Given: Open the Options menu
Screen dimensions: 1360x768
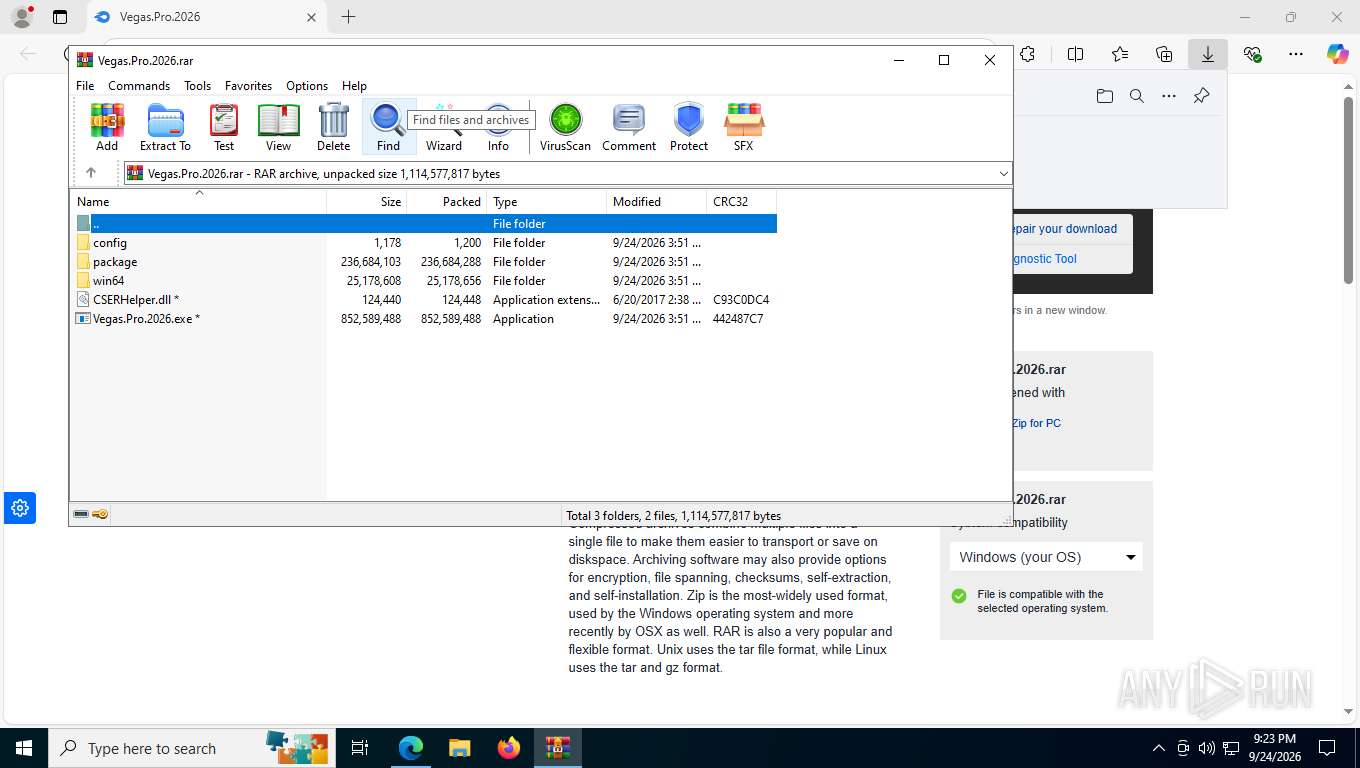Looking at the screenshot, I should (307, 86).
